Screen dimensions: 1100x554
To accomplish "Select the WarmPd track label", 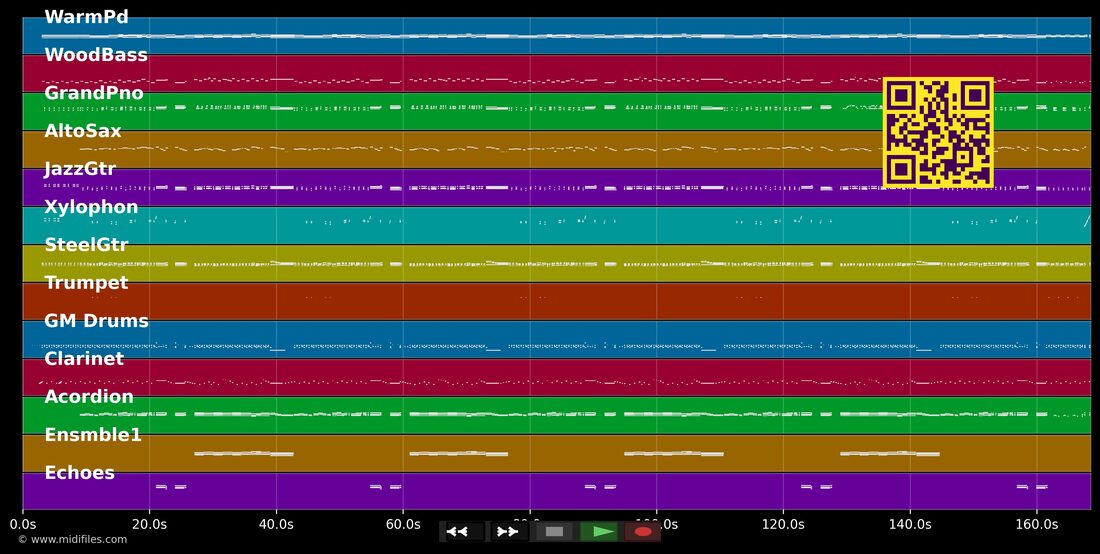I will point(86,17).
